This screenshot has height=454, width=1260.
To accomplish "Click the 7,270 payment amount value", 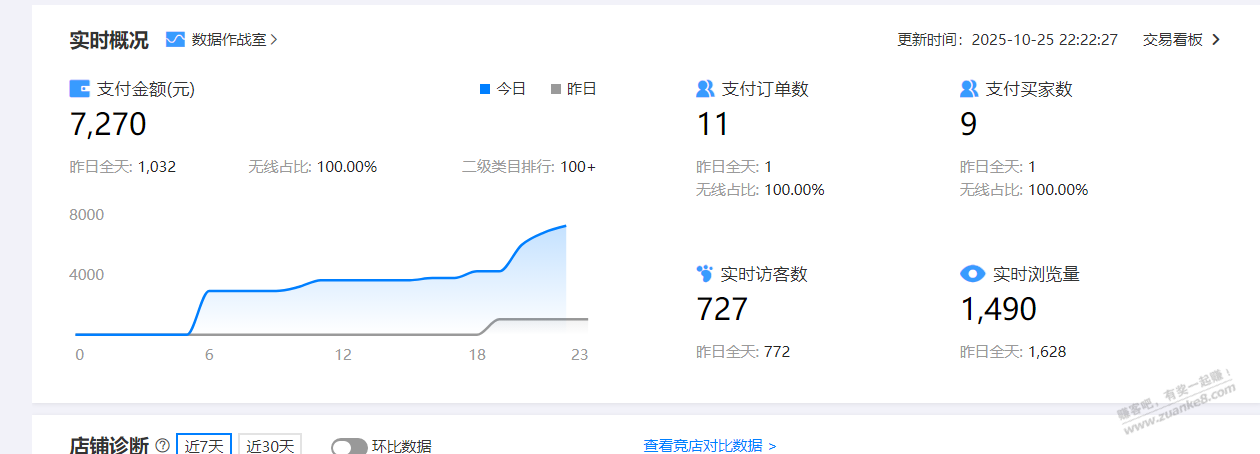I will [108, 124].
